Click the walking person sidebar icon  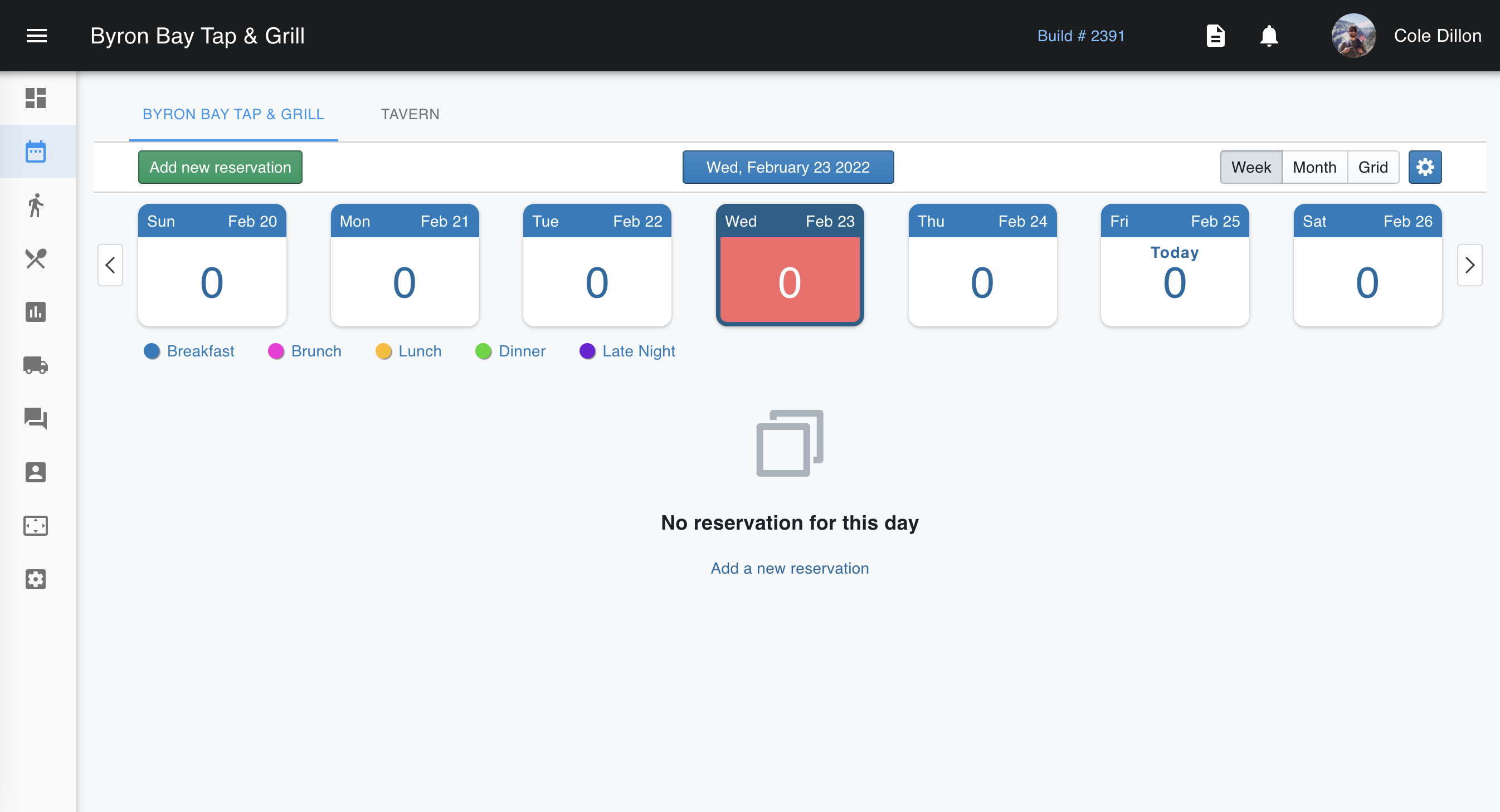click(36, 206)
